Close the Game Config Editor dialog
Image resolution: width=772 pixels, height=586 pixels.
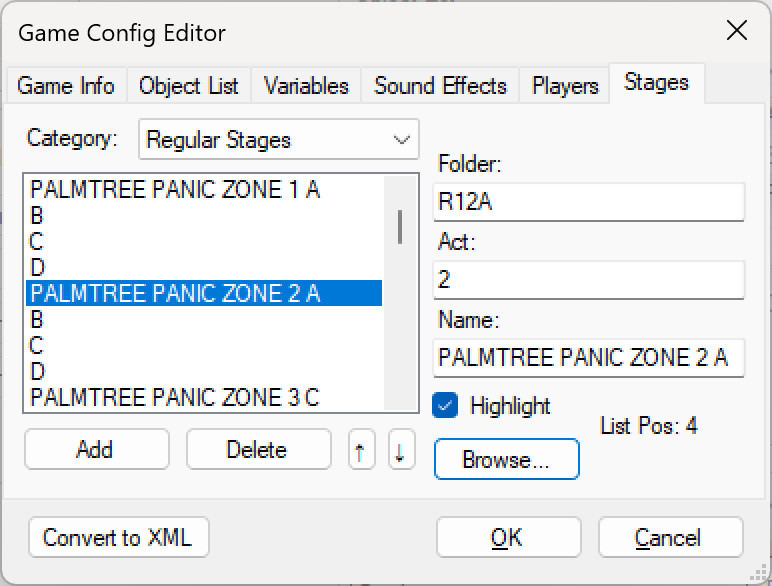click(736, 31)
